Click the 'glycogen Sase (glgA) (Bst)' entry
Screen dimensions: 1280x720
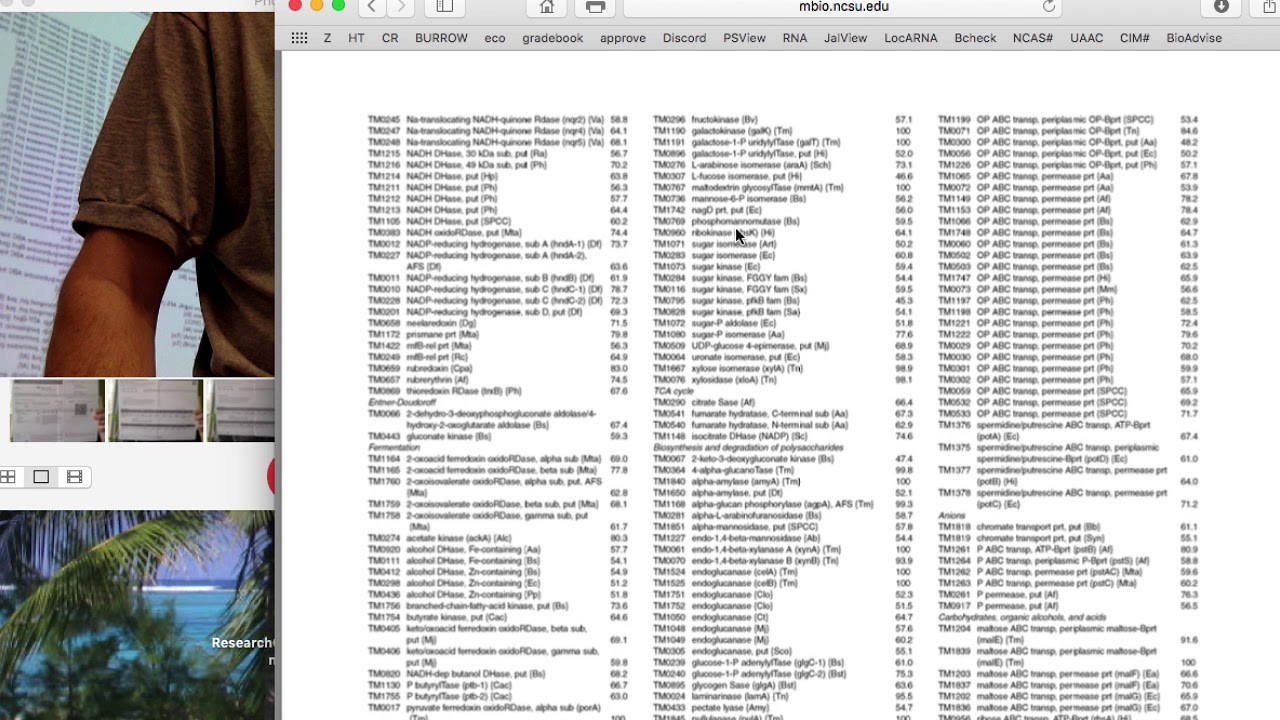click(746, 685)
